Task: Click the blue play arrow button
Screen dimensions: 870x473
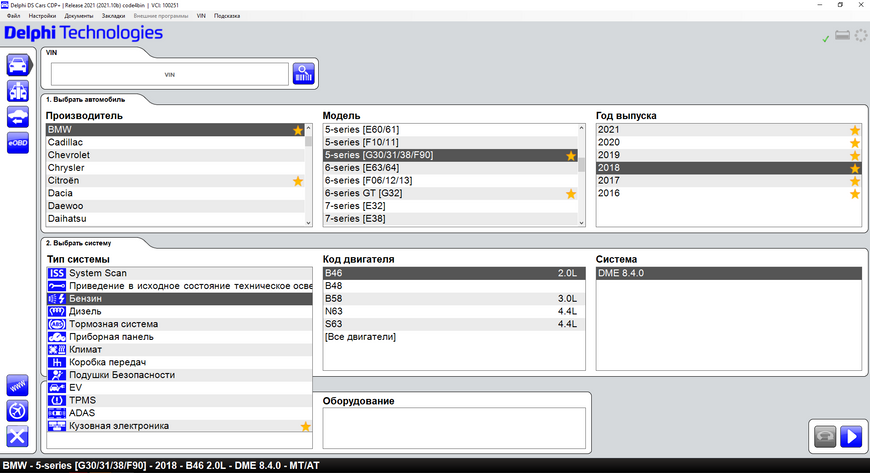Action: click(851, 436)
